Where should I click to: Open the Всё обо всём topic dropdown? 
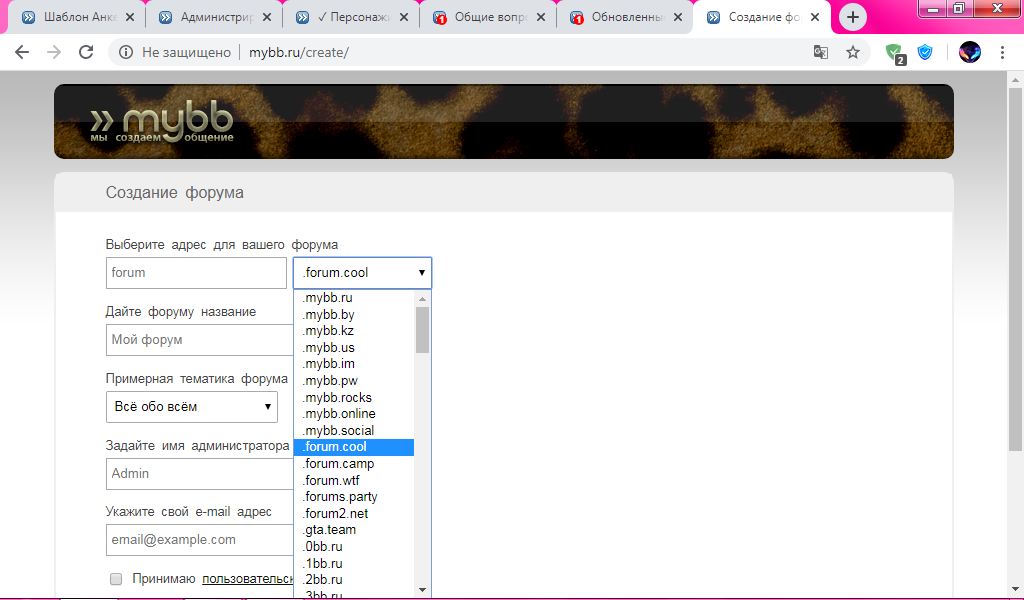pos(192,407)
